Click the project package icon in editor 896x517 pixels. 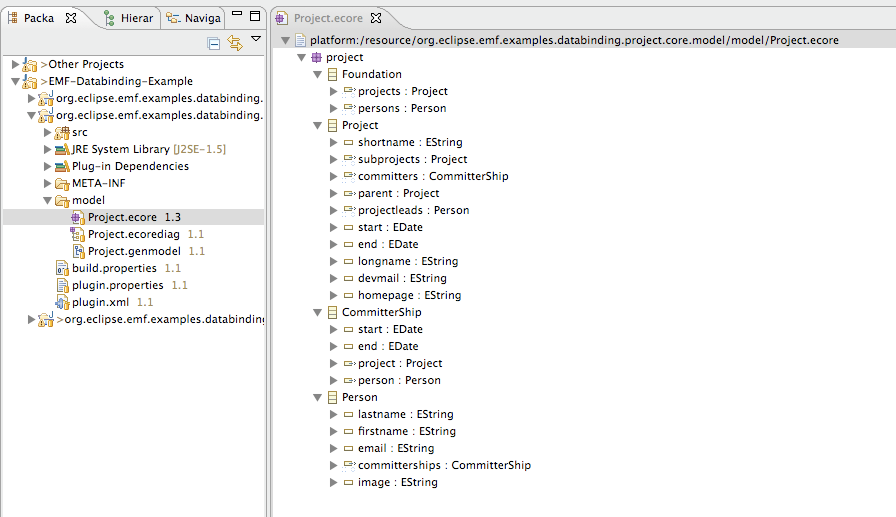[x=316, y=57]
